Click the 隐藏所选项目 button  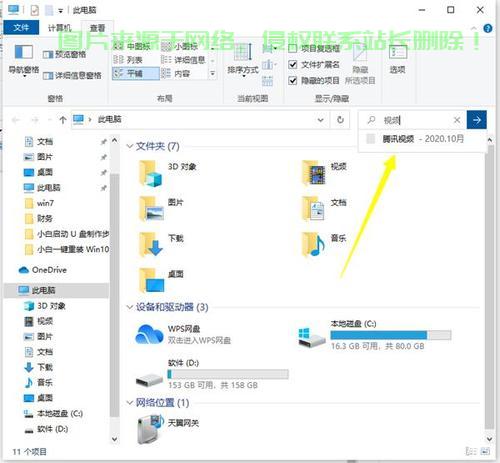click(x=360, y=63)
